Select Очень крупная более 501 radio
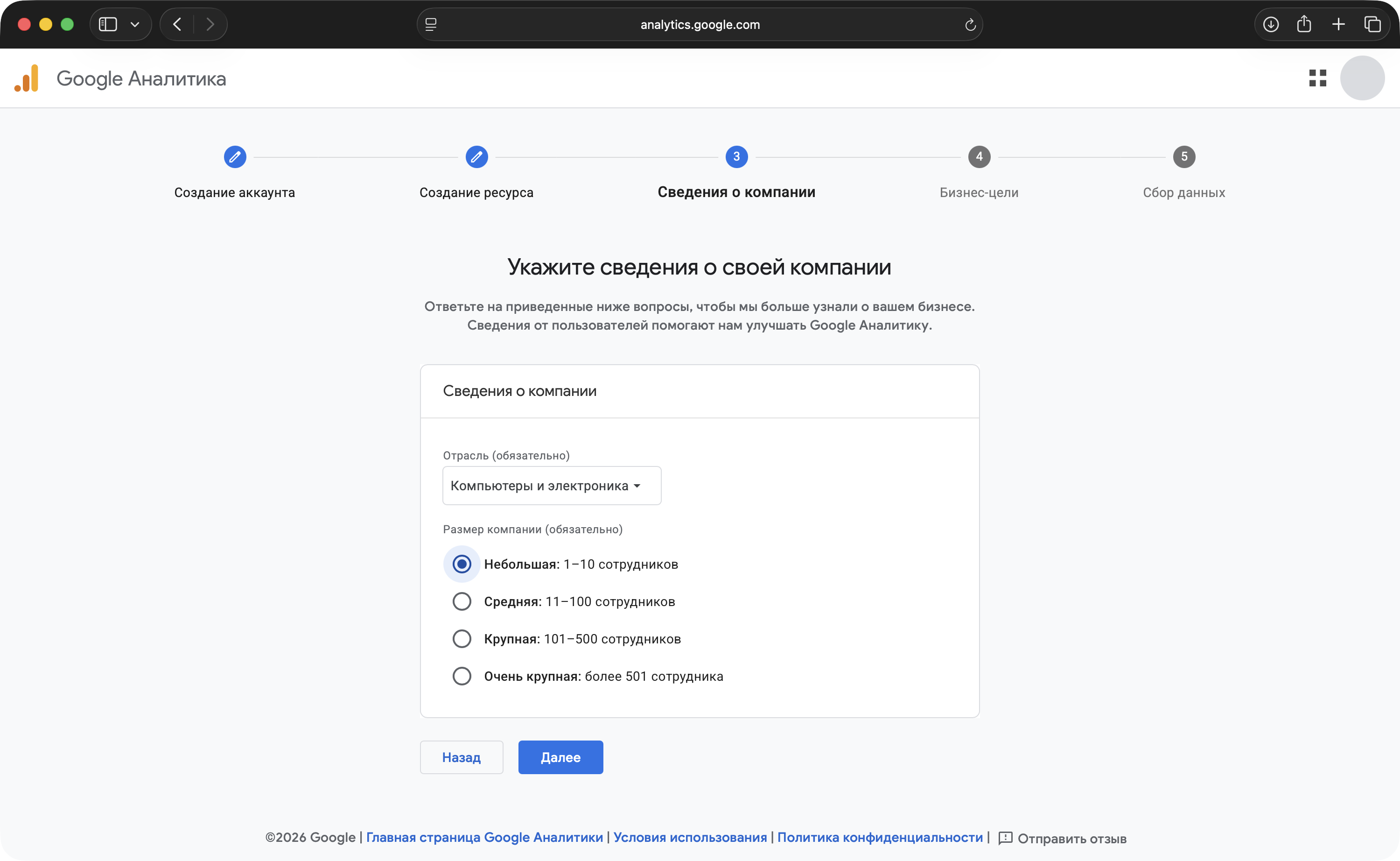1400x861 pixels. tap(462, 676)
